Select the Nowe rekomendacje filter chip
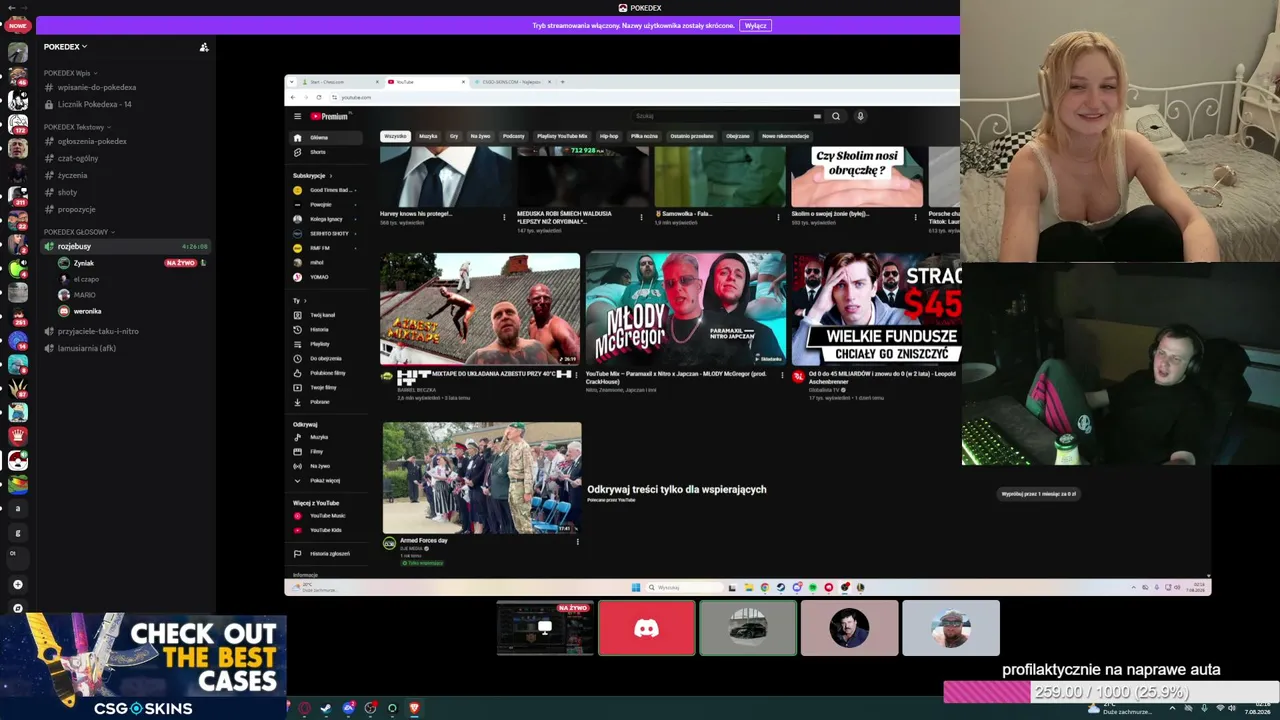The image size is (1280, 720). [x=785, y=136]
